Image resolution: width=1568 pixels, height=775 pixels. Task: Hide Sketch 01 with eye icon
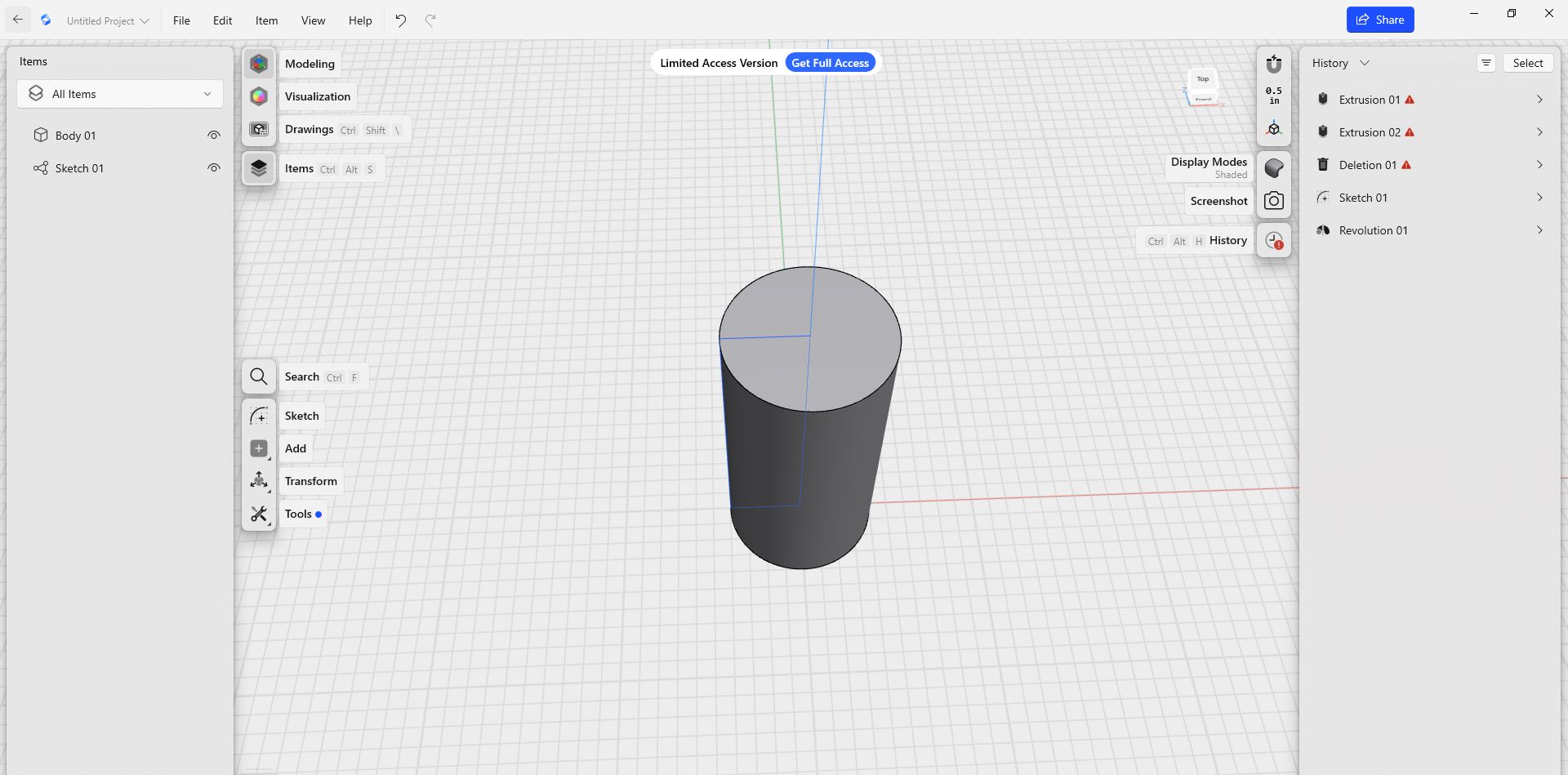click(214, 168)
